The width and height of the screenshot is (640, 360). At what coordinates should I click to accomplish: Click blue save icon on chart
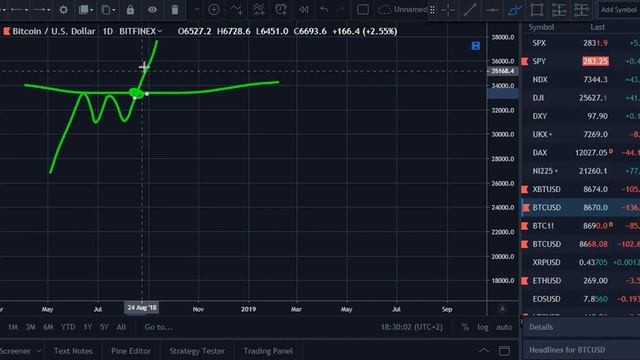[476, 46]
